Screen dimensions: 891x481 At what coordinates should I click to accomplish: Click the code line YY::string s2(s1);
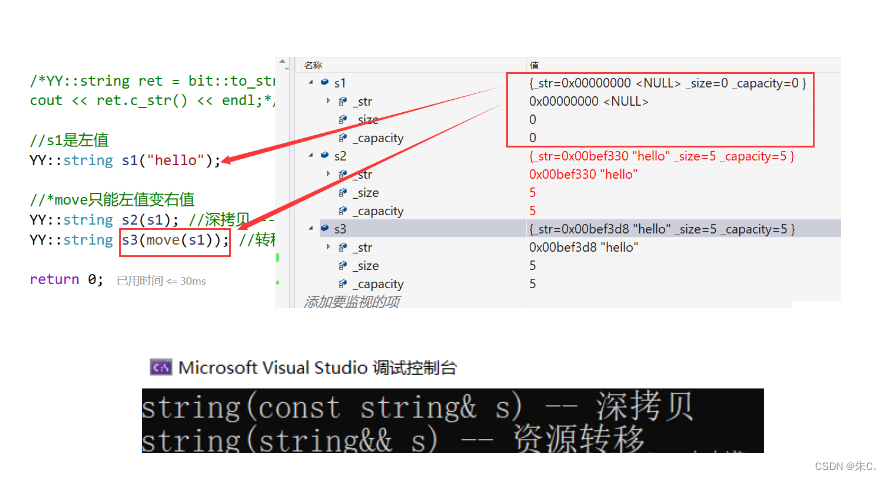click(x=104, y=219)
